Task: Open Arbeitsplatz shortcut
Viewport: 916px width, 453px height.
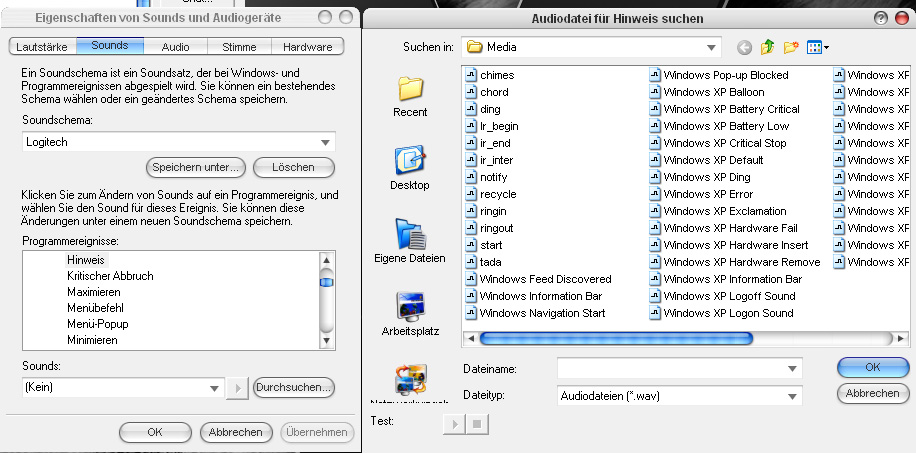Action: [x=410, y=314]
